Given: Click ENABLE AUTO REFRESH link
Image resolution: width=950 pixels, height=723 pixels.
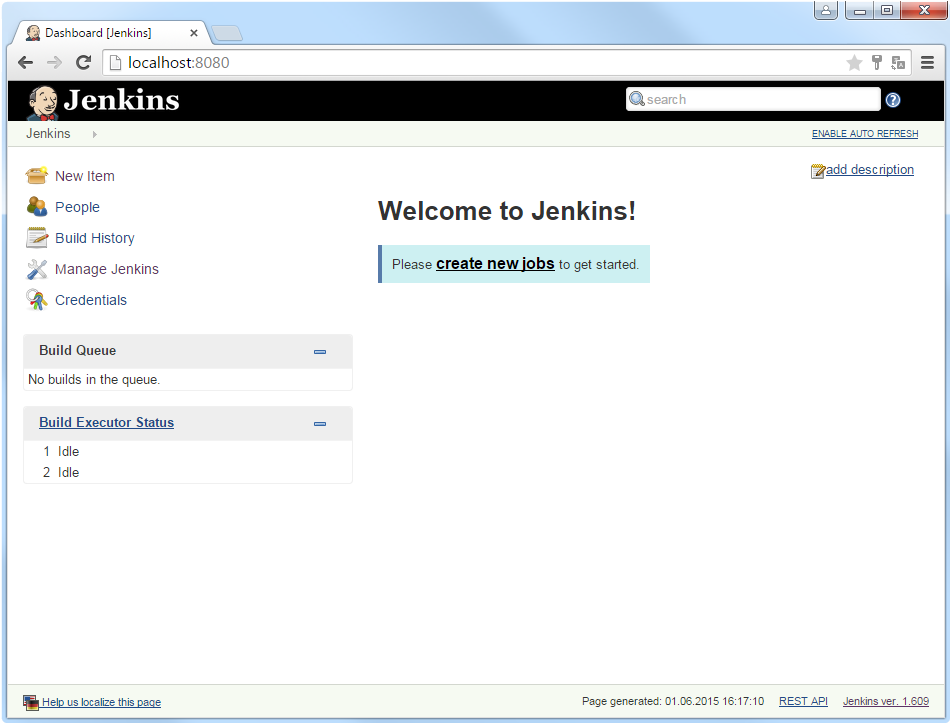Looking at the screenshot, I should 865,133.
